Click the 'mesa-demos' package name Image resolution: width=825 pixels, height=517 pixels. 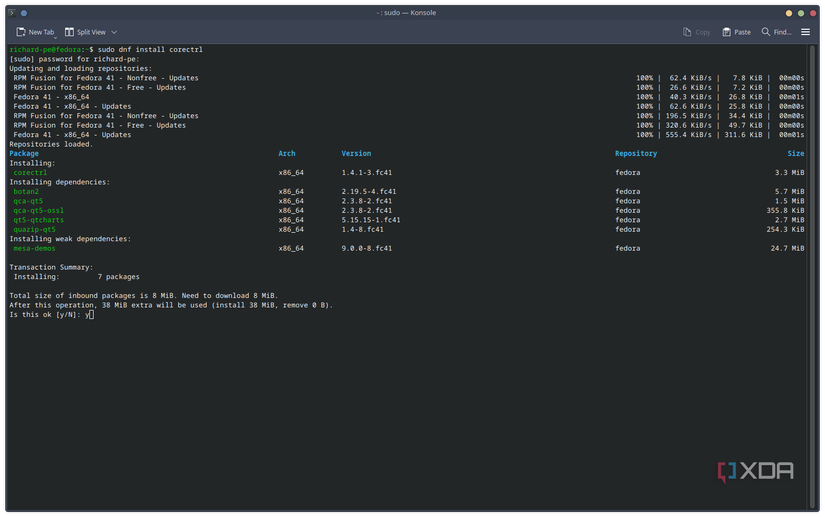[x=34, y=248]
